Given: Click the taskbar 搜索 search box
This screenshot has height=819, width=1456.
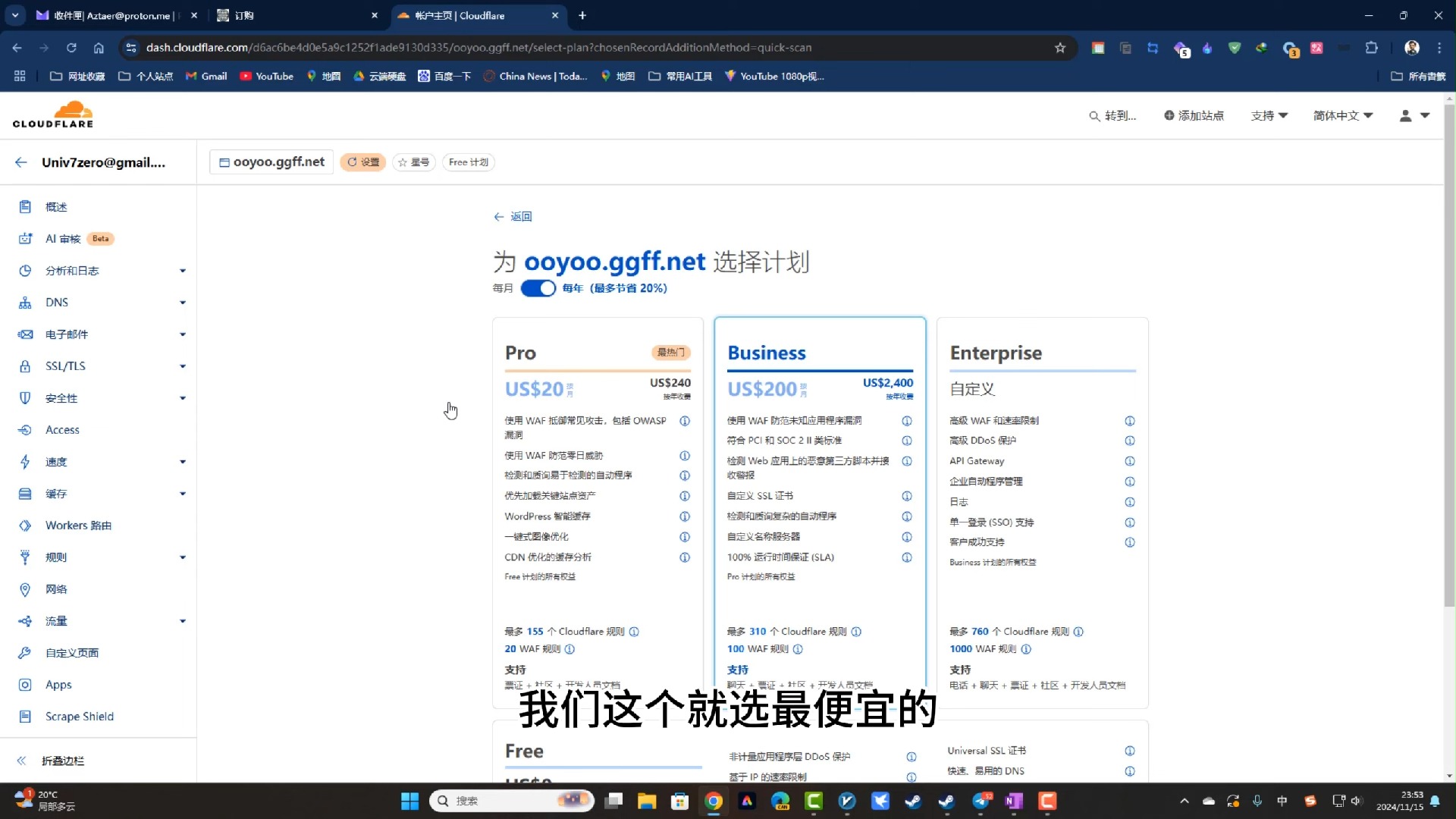Looking at the screenshot, I should click(x=512, y=801).
